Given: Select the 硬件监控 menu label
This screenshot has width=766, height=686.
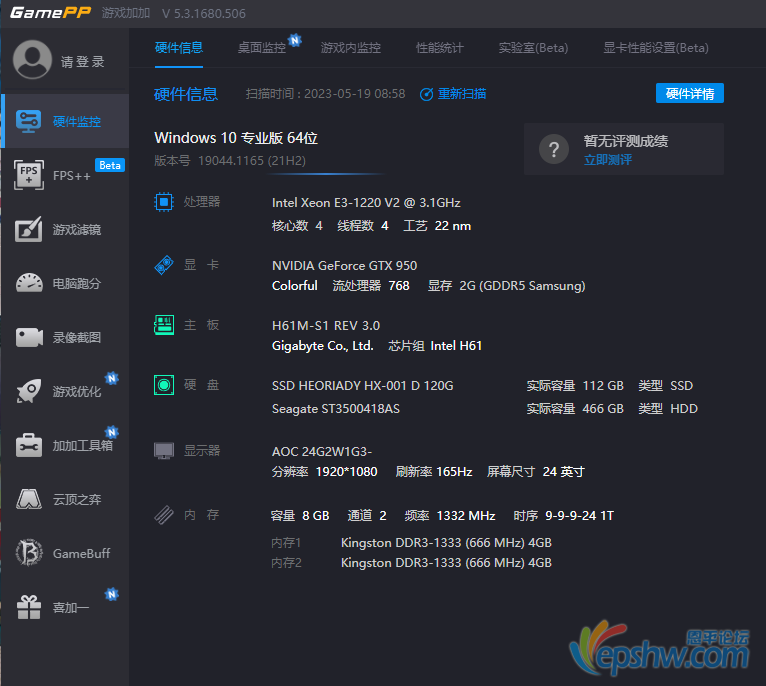Looking at the screenshot, I should [x=77, y=122].
